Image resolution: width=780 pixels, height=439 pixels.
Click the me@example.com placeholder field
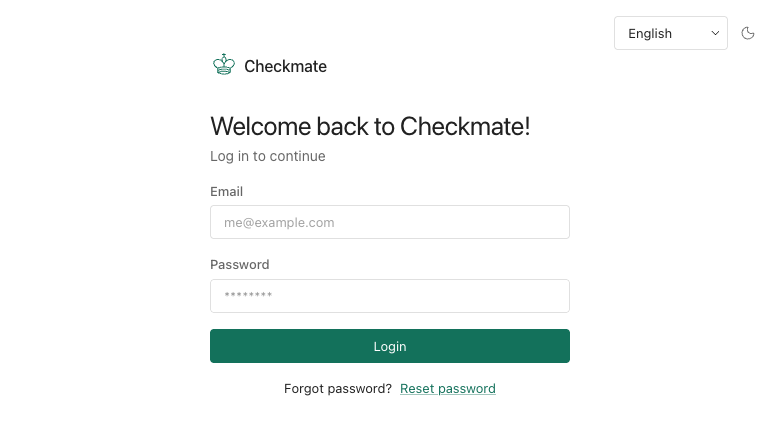click(x=390, y=222)
